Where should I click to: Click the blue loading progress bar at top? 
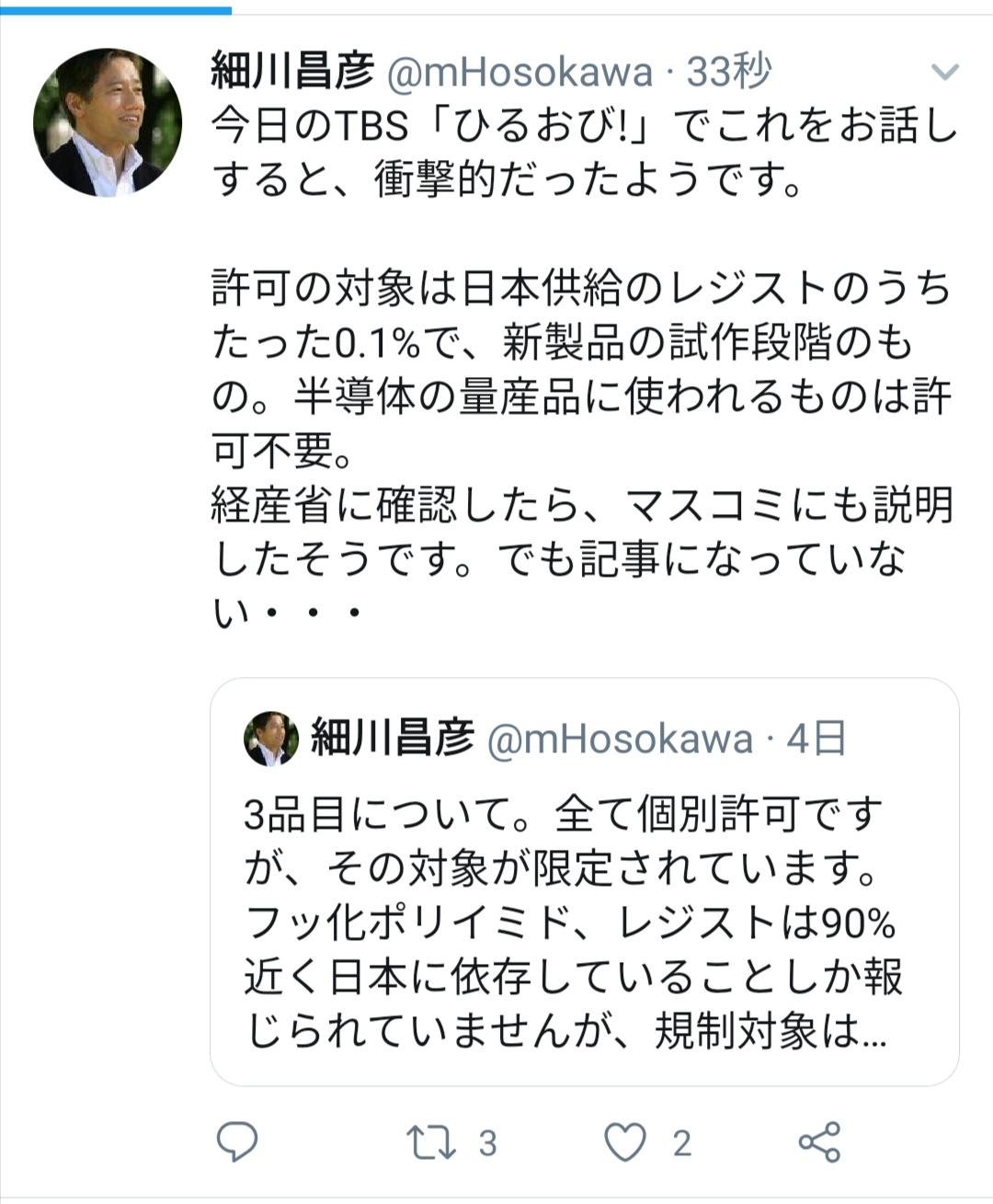pyautogui.click(x=116, y=9)
